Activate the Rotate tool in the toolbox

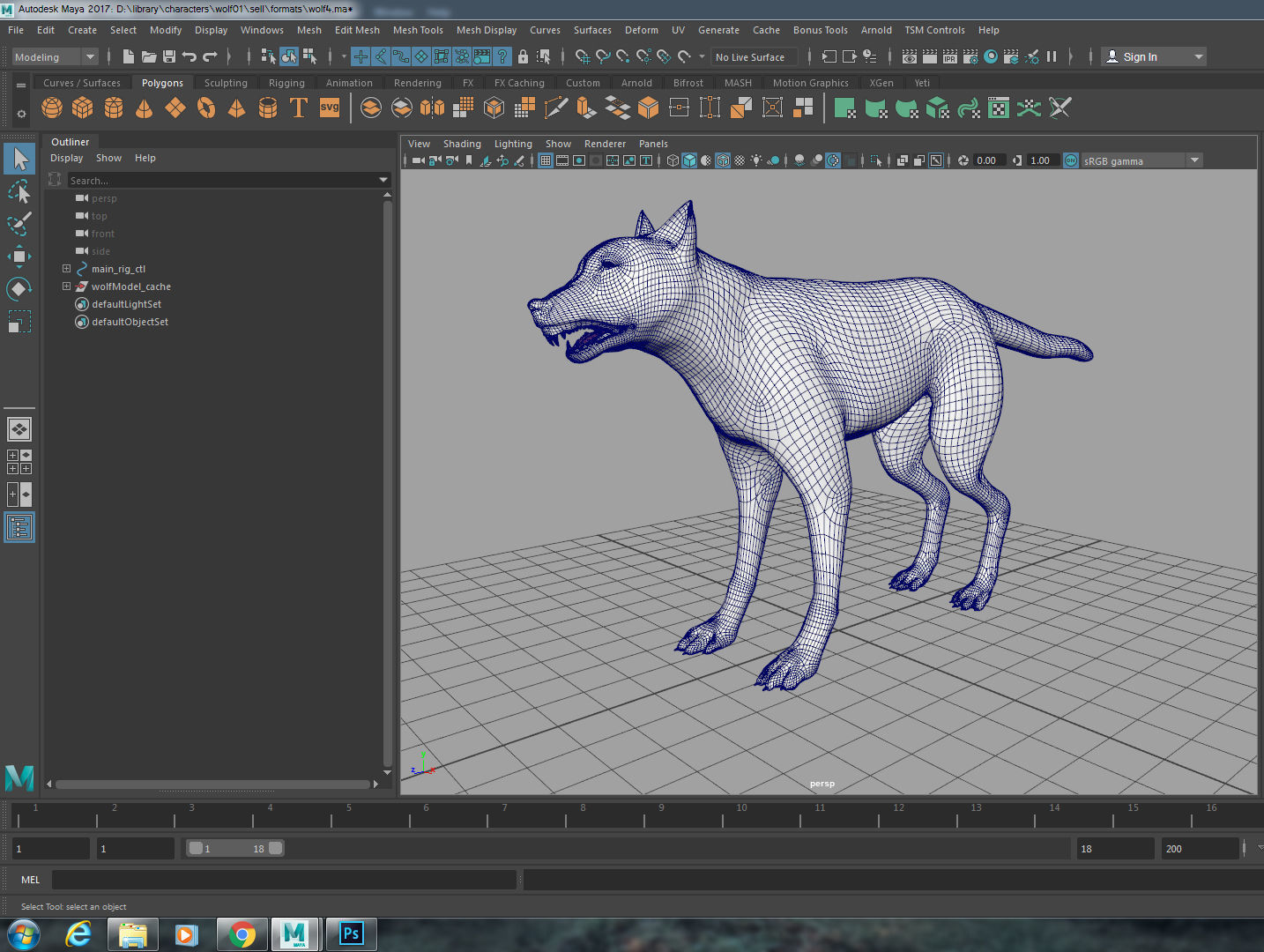coord(19,289)
